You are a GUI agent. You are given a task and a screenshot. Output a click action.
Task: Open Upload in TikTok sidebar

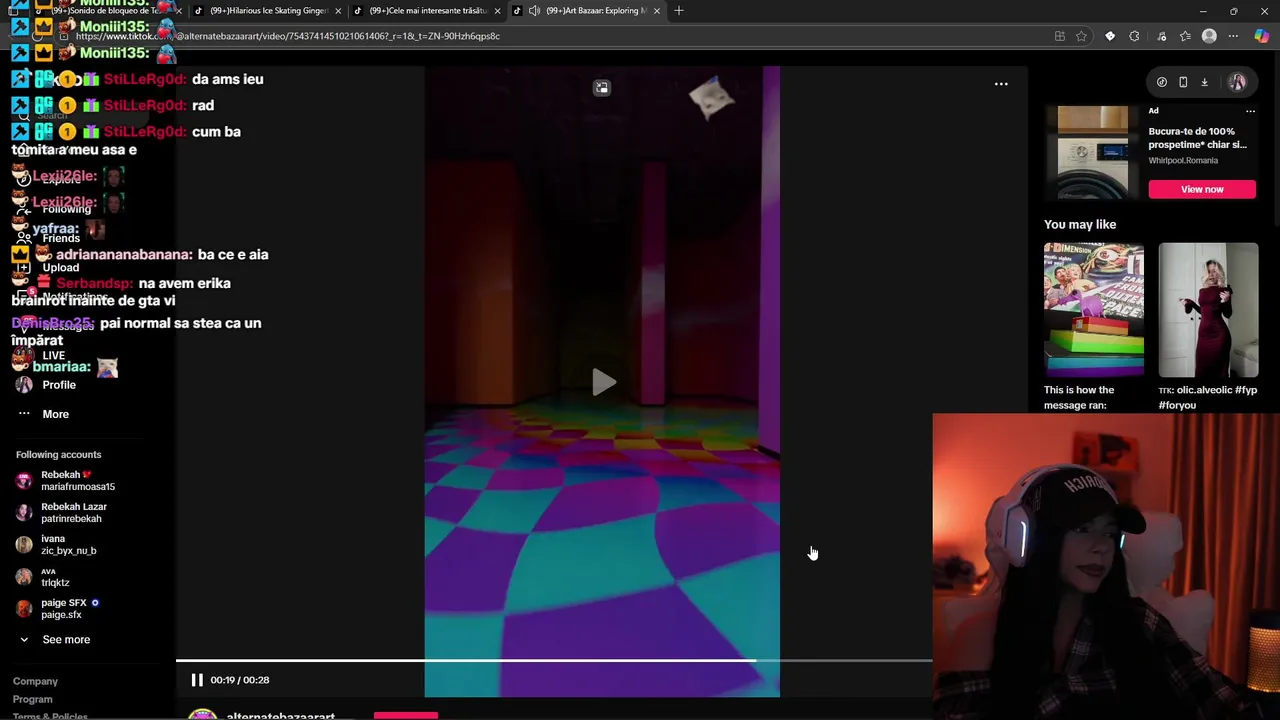[60, 268]
